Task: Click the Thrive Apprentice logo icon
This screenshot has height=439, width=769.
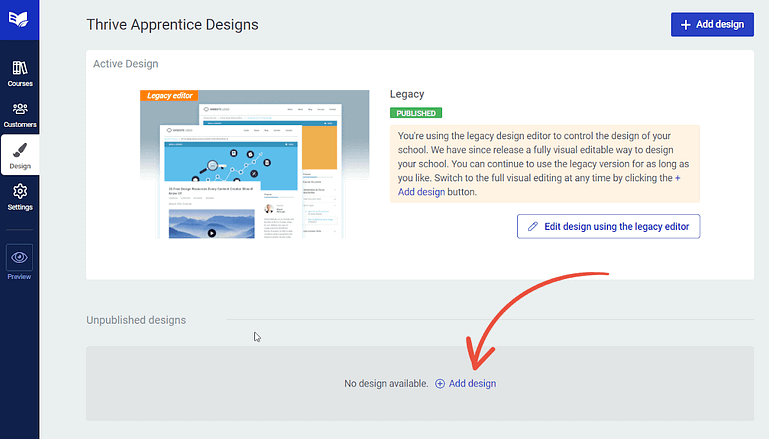Action: click(x=19, y=20)
